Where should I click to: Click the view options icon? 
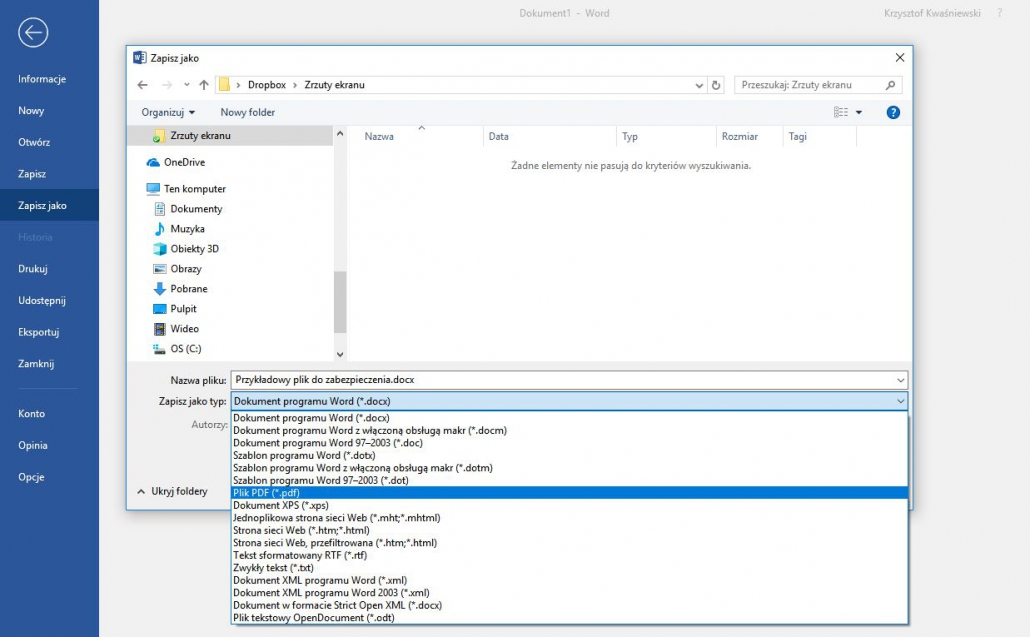pos(841,113)
